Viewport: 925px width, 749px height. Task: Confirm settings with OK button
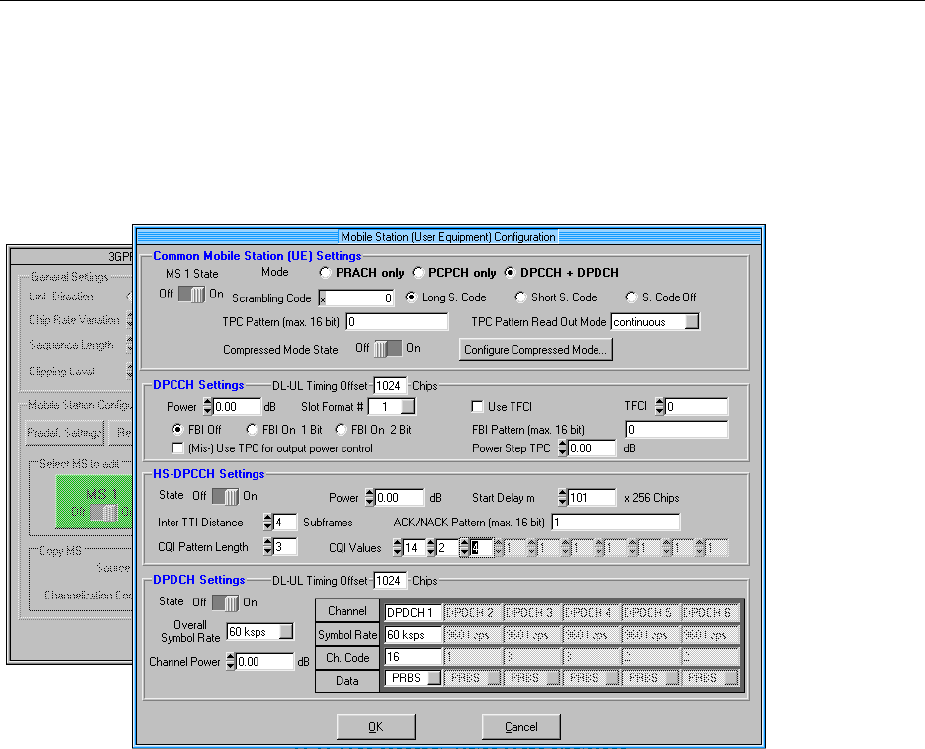(x=376, y=727)
